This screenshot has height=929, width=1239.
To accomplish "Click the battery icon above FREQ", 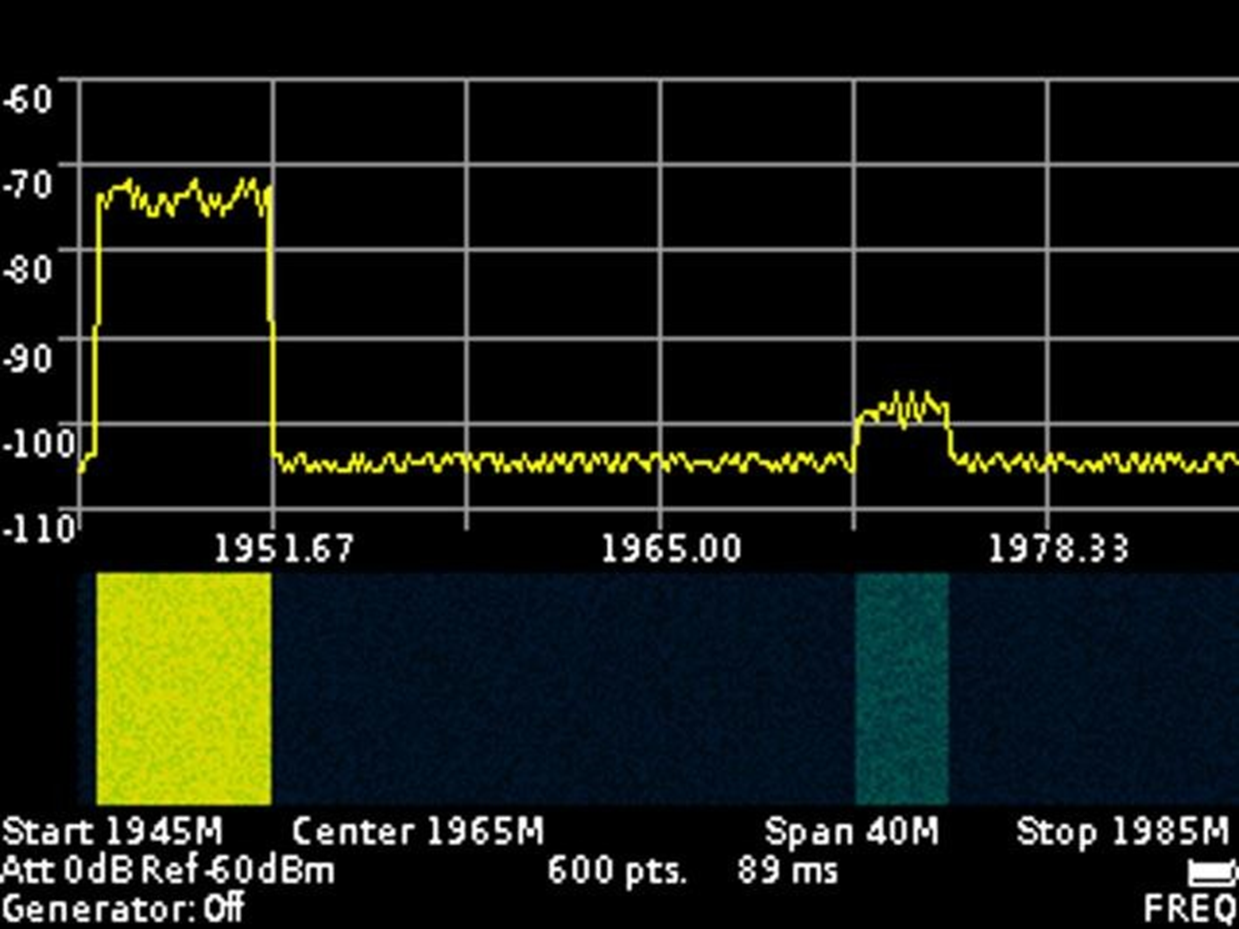I will (1212, 873).
